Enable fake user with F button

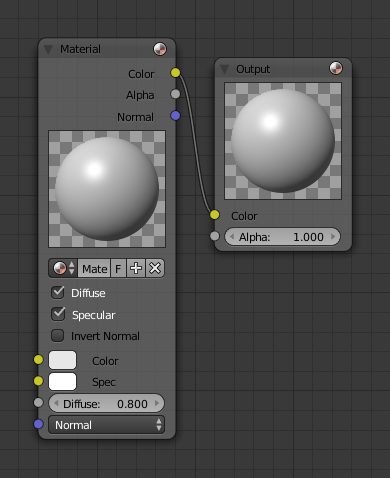(x=118, y=268)
